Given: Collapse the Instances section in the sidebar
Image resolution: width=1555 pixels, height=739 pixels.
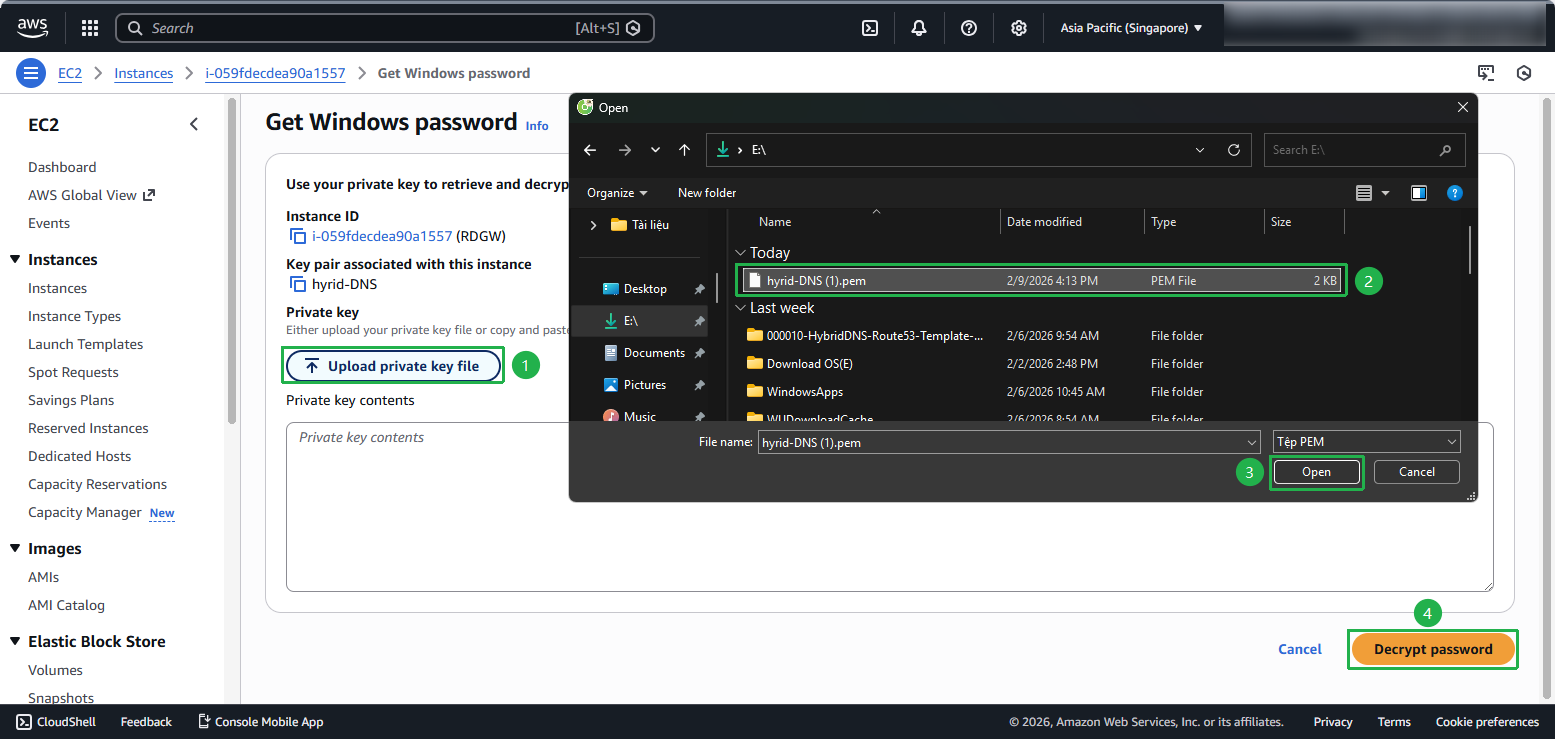Looking at the screenshot, I should (15, 260).
